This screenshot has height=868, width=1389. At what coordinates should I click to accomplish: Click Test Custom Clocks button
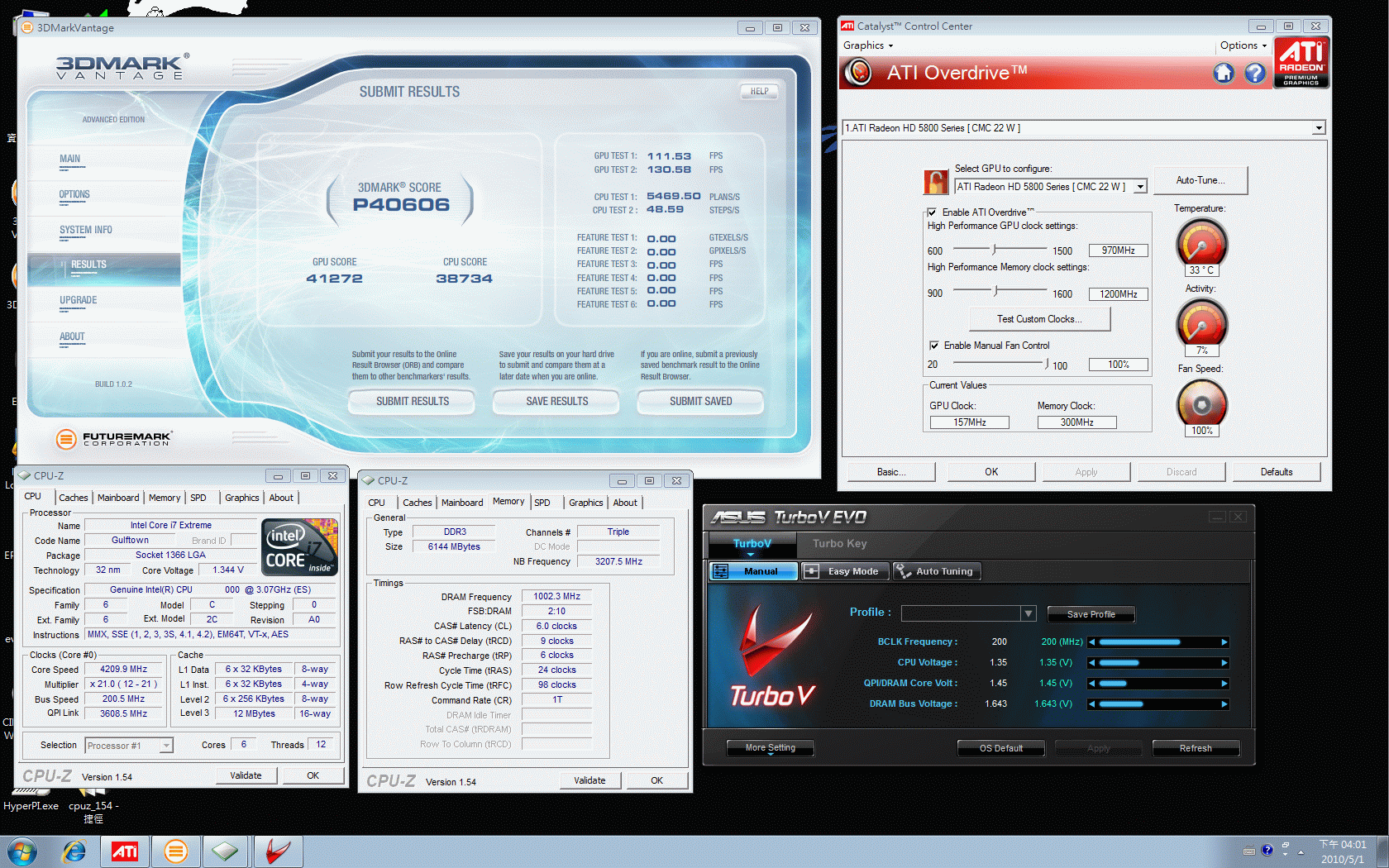tap(1039, 319)
